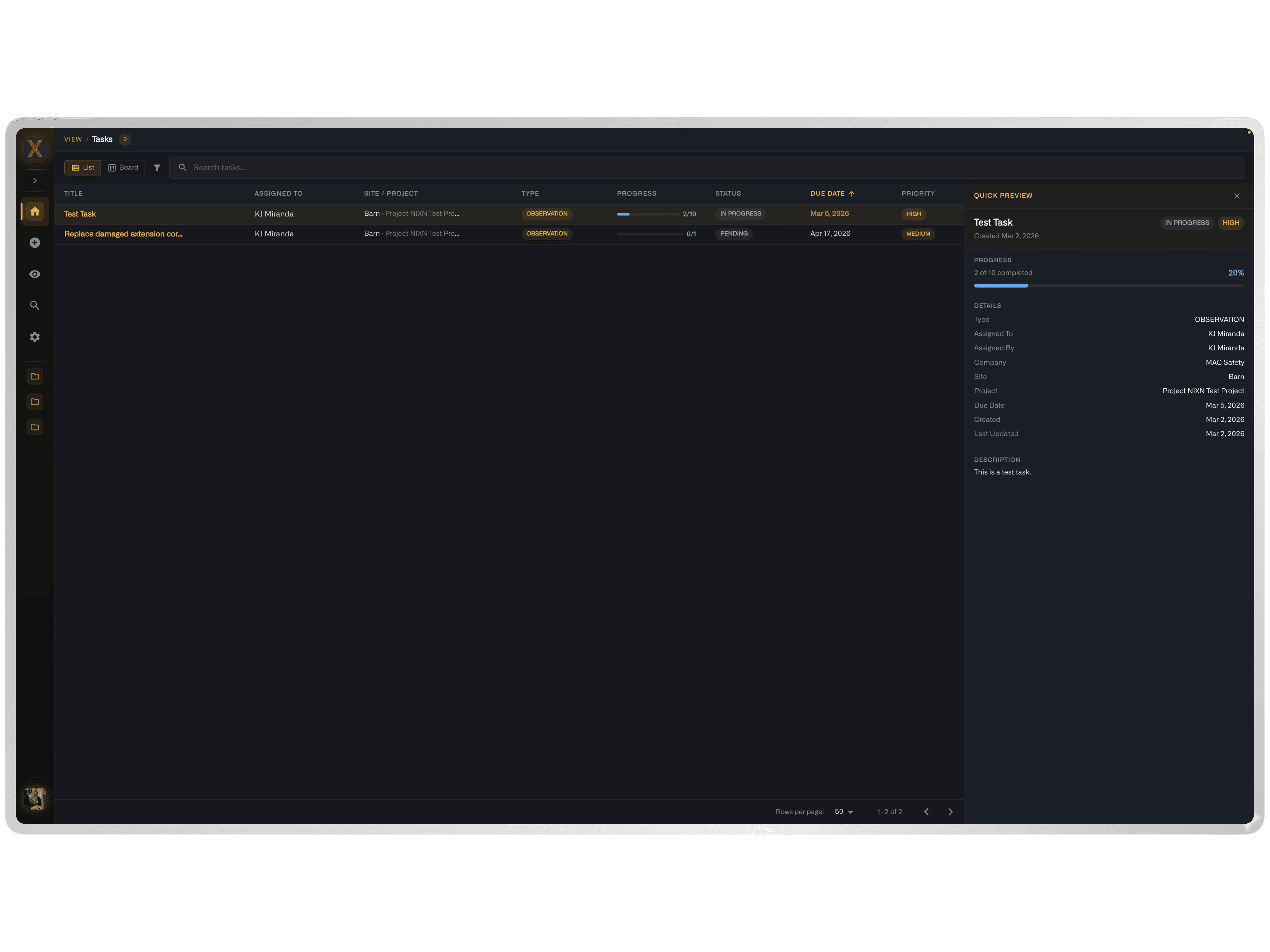The image size is (1270, 952).
Task: Click Project NIXN Test Project value
Action: (1203, 391)
